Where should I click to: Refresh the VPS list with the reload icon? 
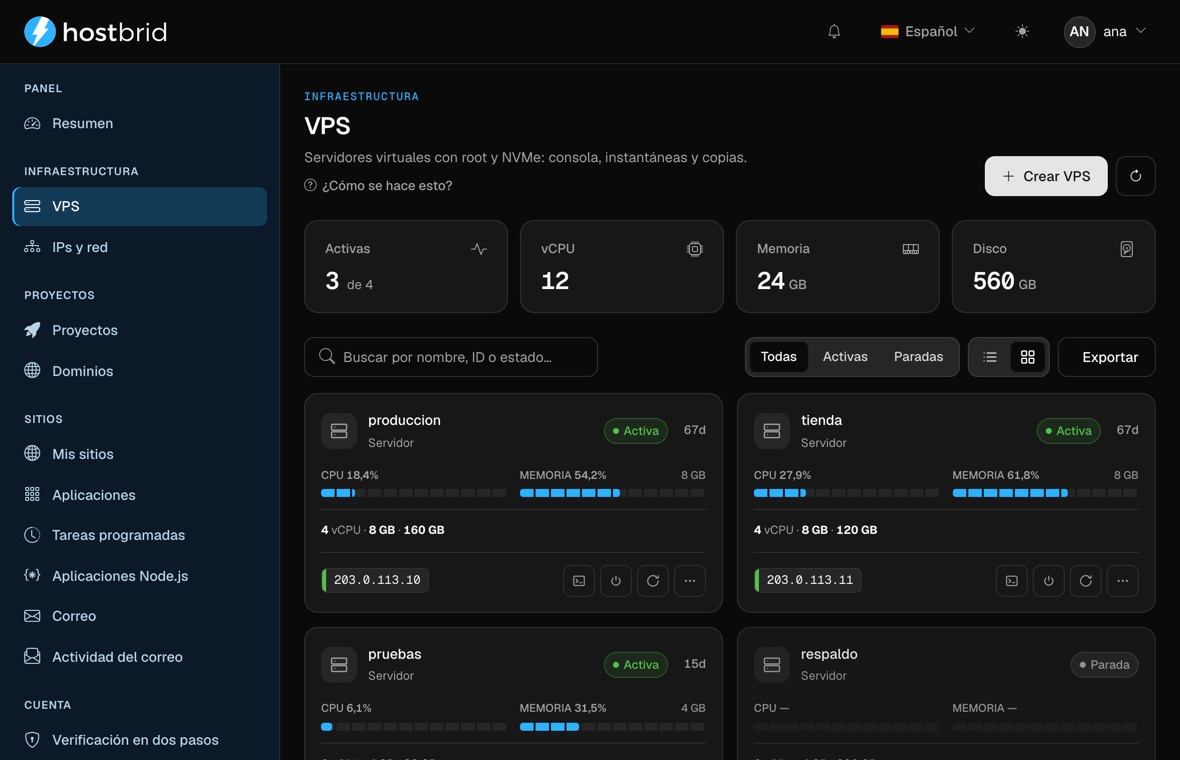pyautogui.click(x=1136, y=176)
